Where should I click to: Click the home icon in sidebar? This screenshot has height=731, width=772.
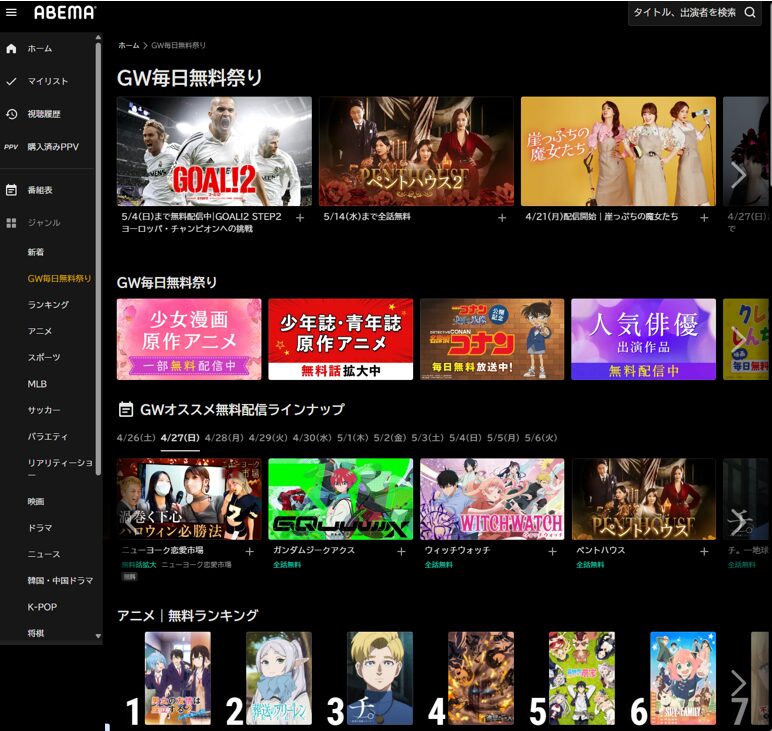tap(11, 48)
